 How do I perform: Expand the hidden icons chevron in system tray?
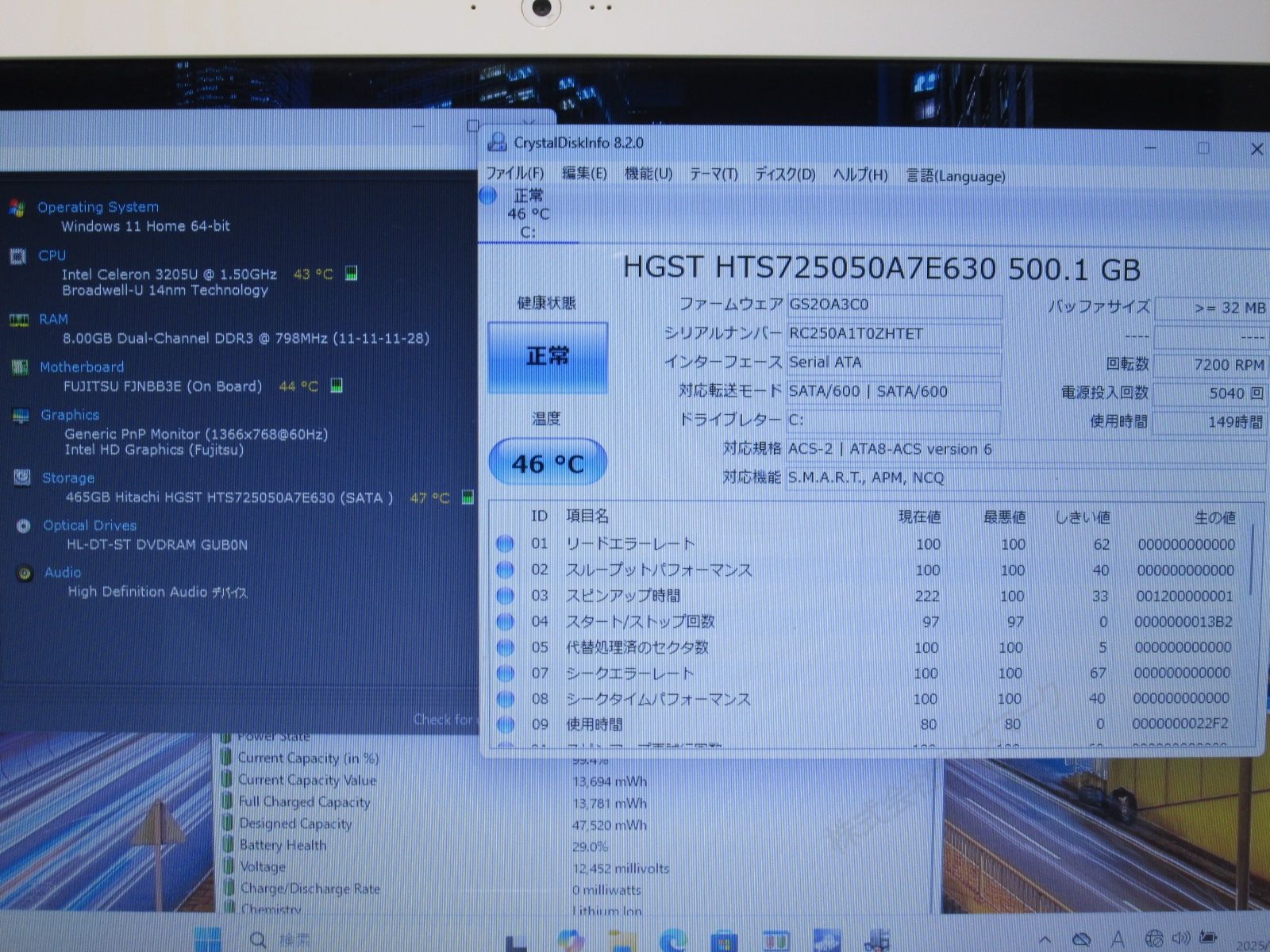tap(1044, 938)
